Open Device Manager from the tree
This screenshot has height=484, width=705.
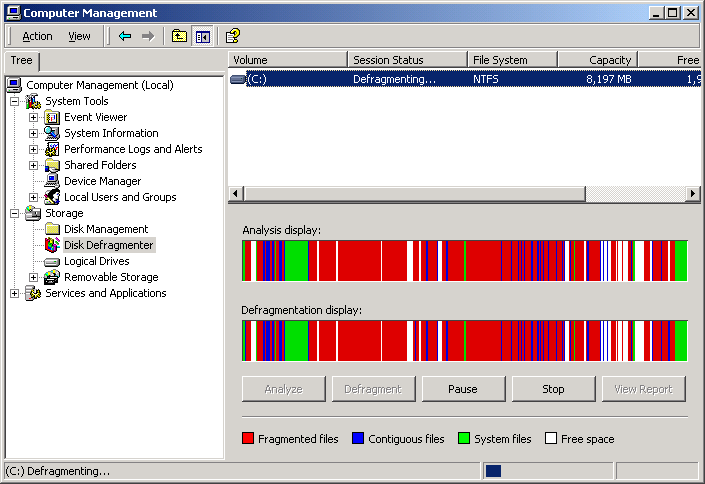(104, 181)
